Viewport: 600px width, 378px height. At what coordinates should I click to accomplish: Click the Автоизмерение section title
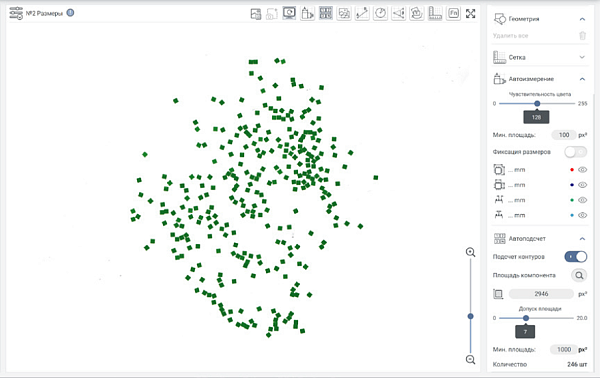point(531,79)
